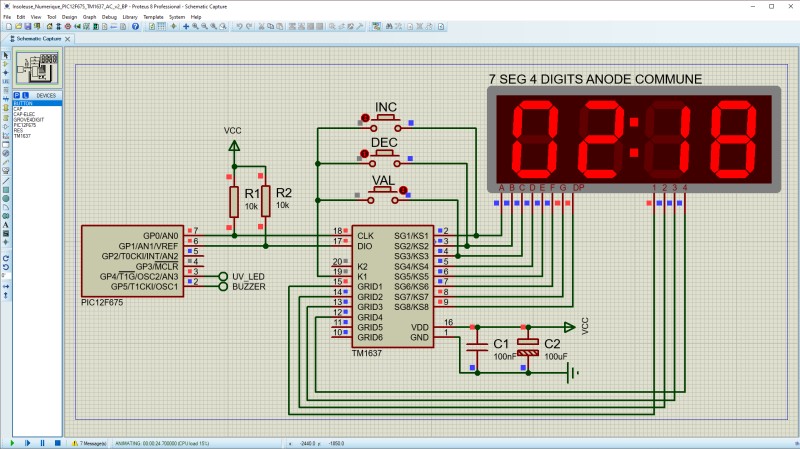Select the Wire Label (LBL) tool
Viewport: 800px width, 449px height.
(6, 81)
